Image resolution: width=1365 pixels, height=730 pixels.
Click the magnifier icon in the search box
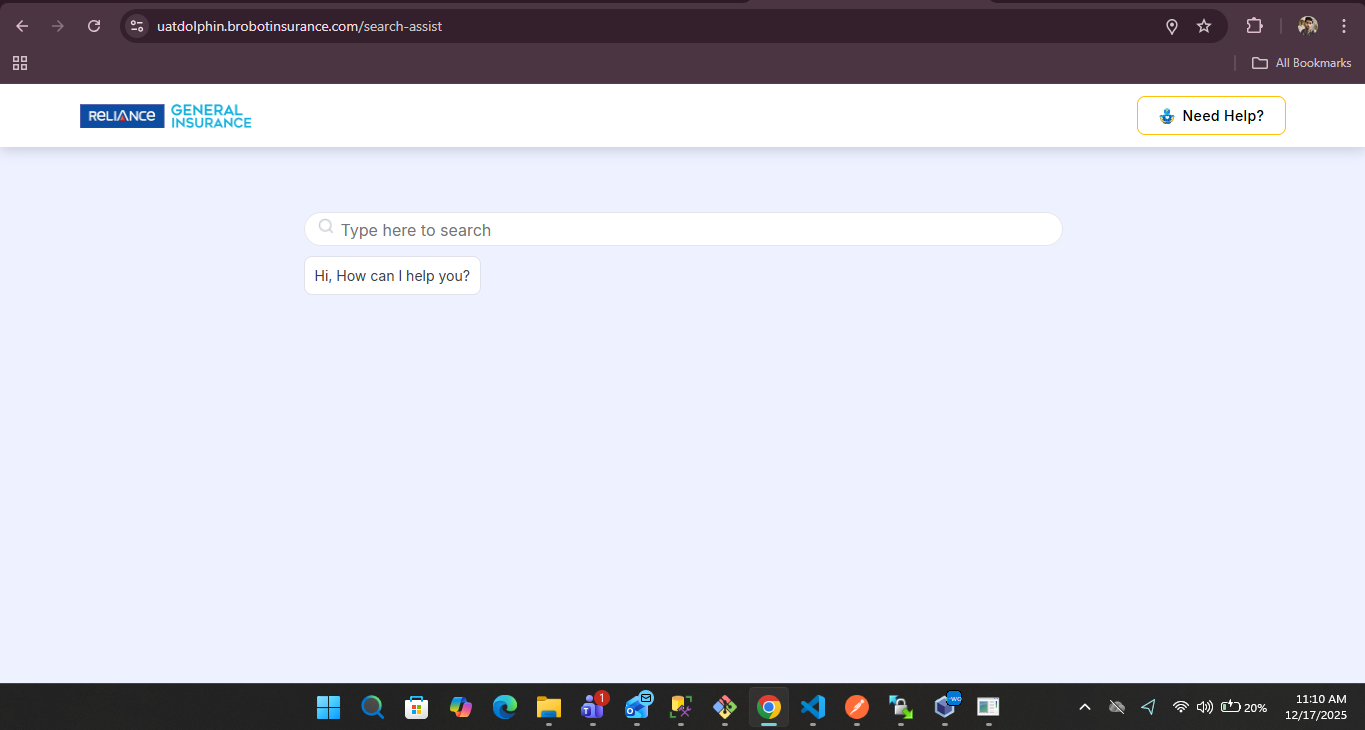[x=326, y=228]
